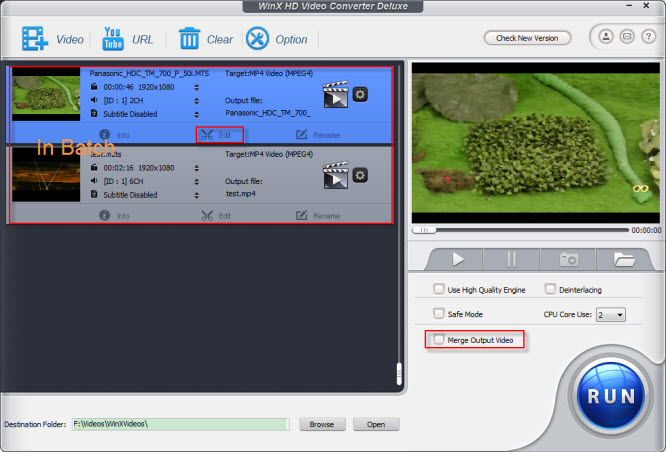Image resolution: width=666 pixels, height=452 pixels.
Task: Open the destination folder
Action: (x=376, y=424)
